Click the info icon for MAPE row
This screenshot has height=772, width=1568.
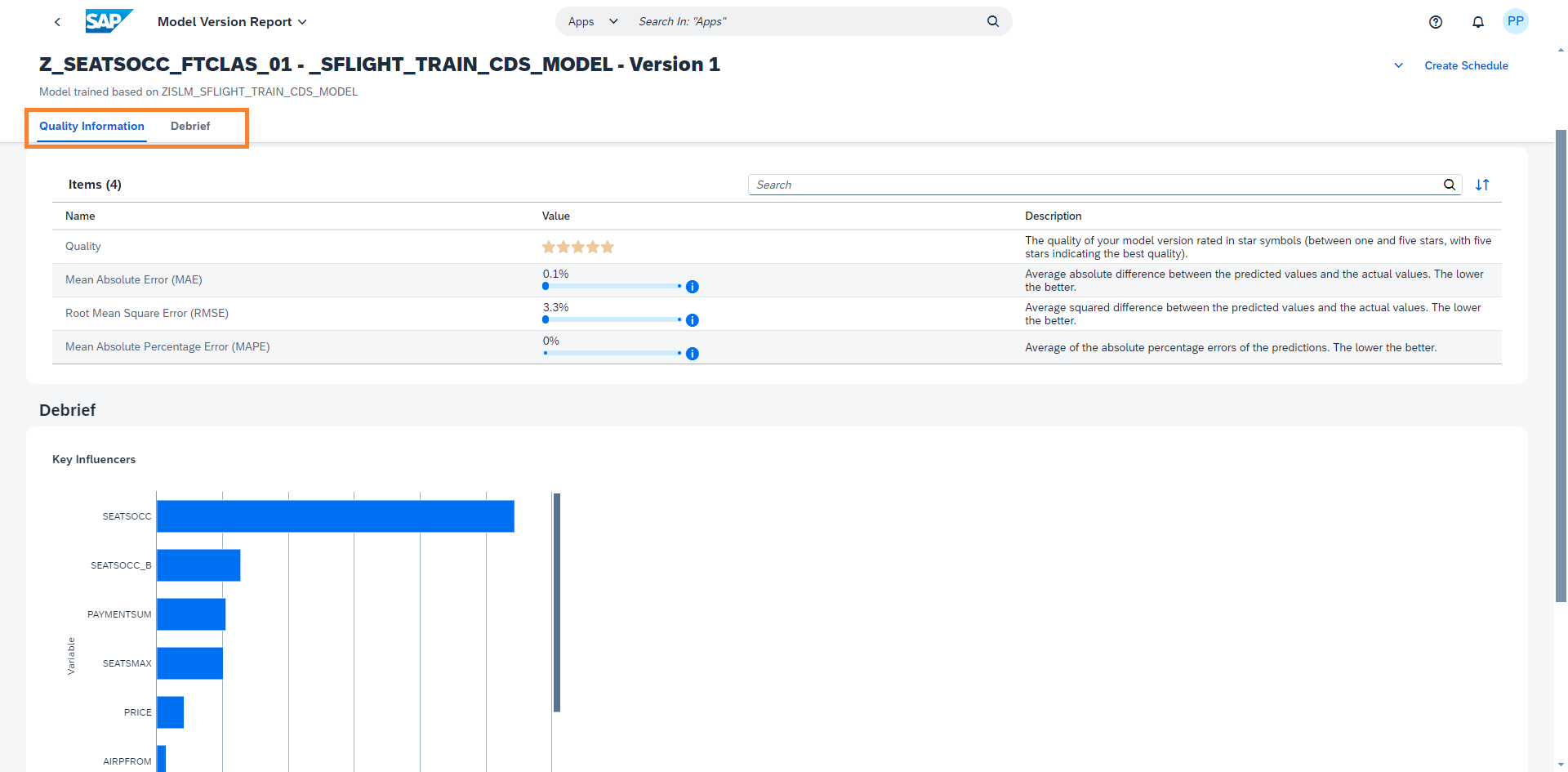(692, 354)
